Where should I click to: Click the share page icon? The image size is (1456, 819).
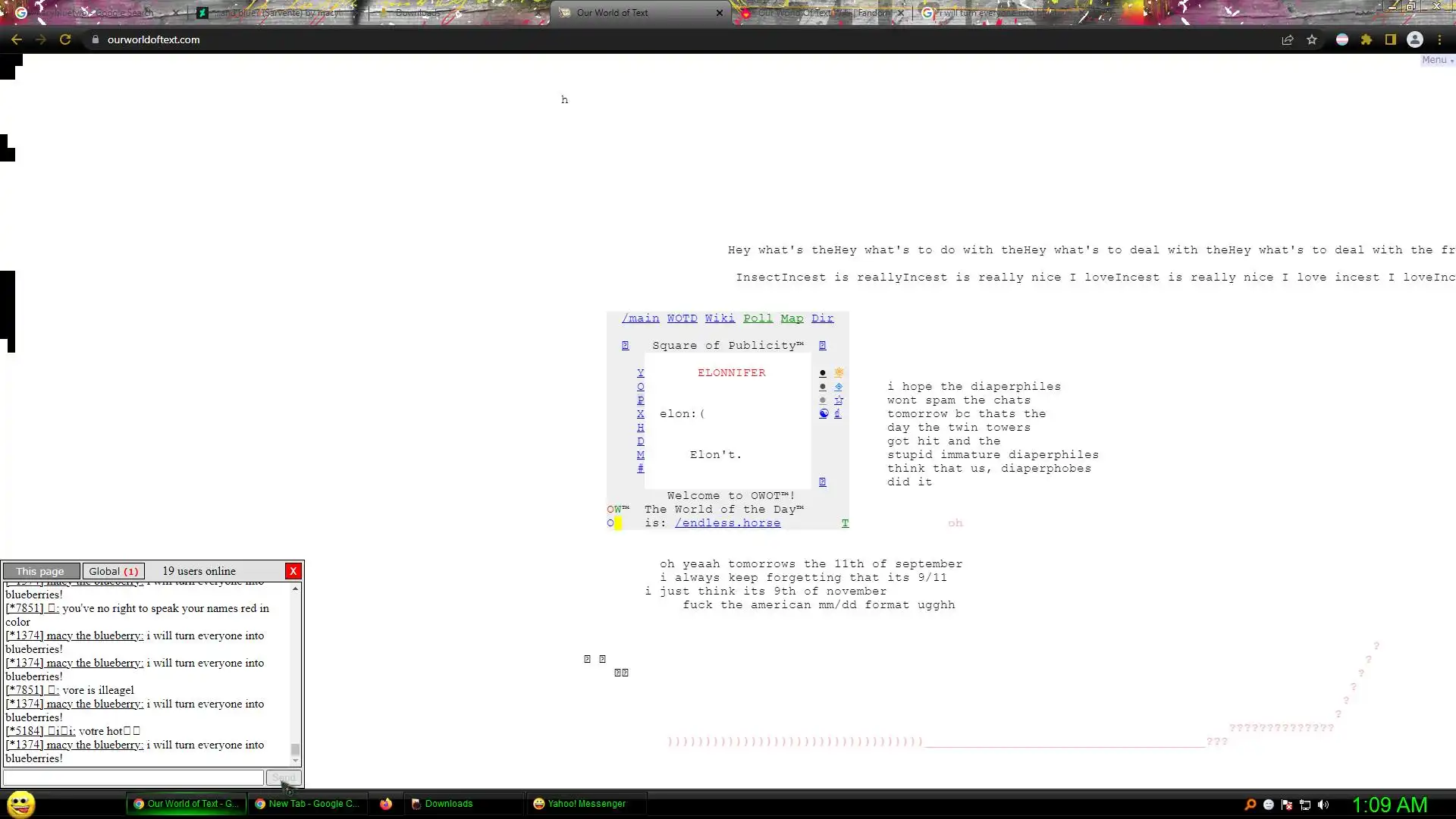click(1288, 39)
